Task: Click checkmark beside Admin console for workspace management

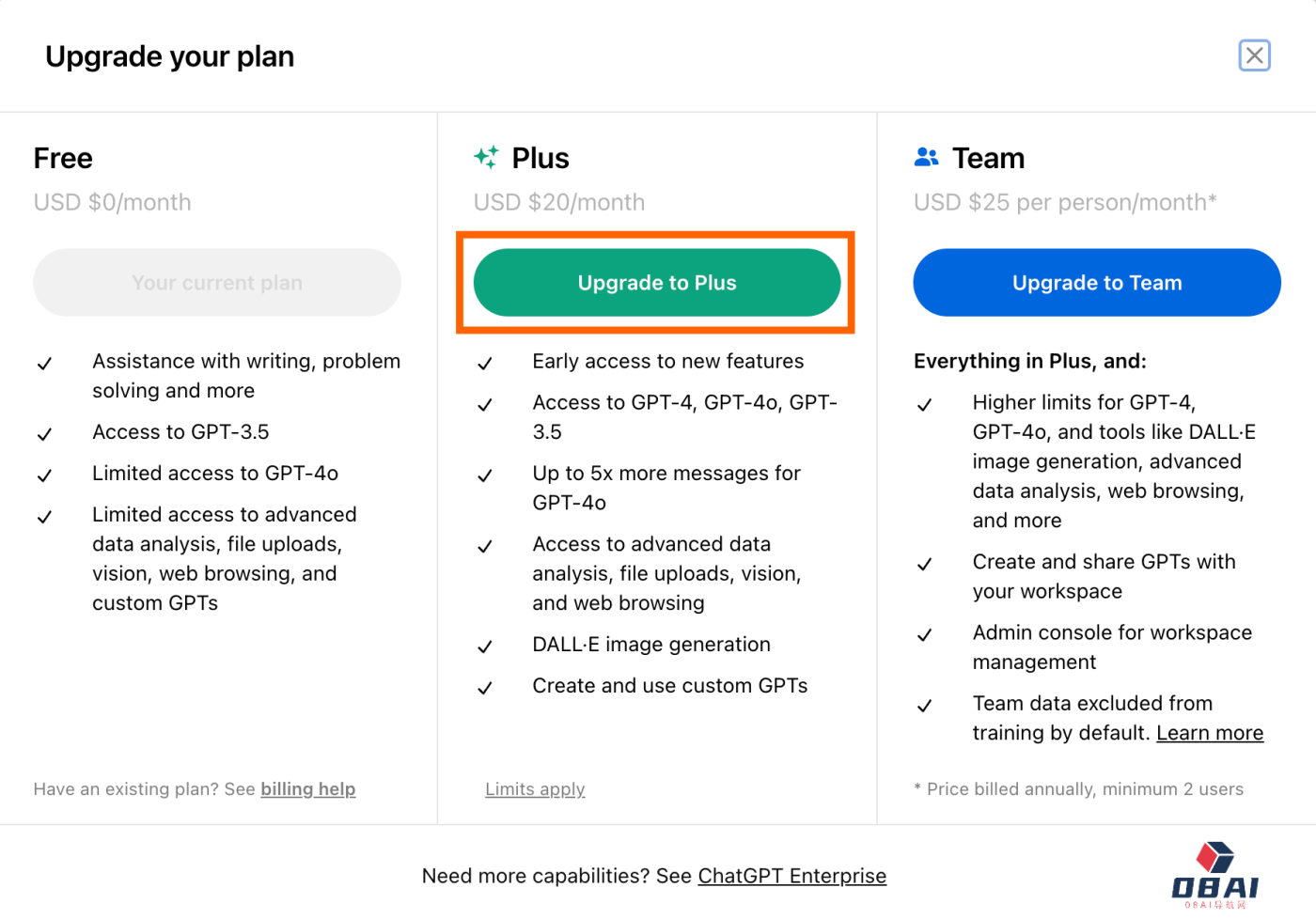Action: (925, 635)
